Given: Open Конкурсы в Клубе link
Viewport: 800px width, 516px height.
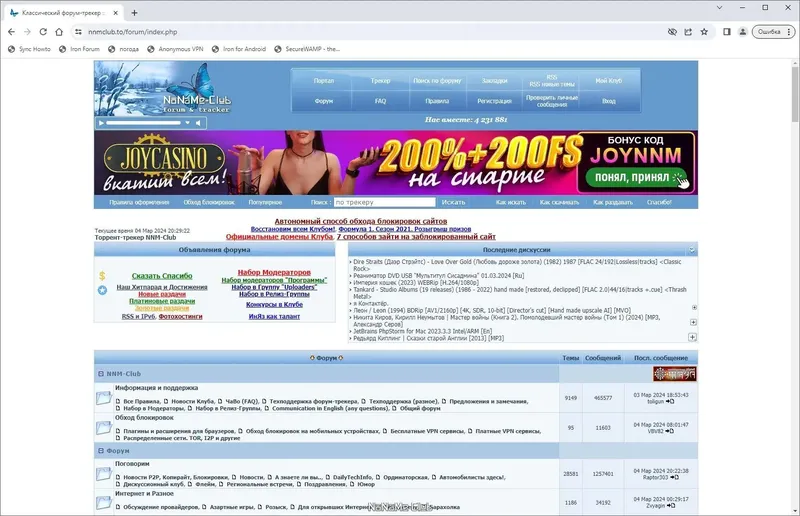Looking at the screenshot, I should [x=274, y=305].
